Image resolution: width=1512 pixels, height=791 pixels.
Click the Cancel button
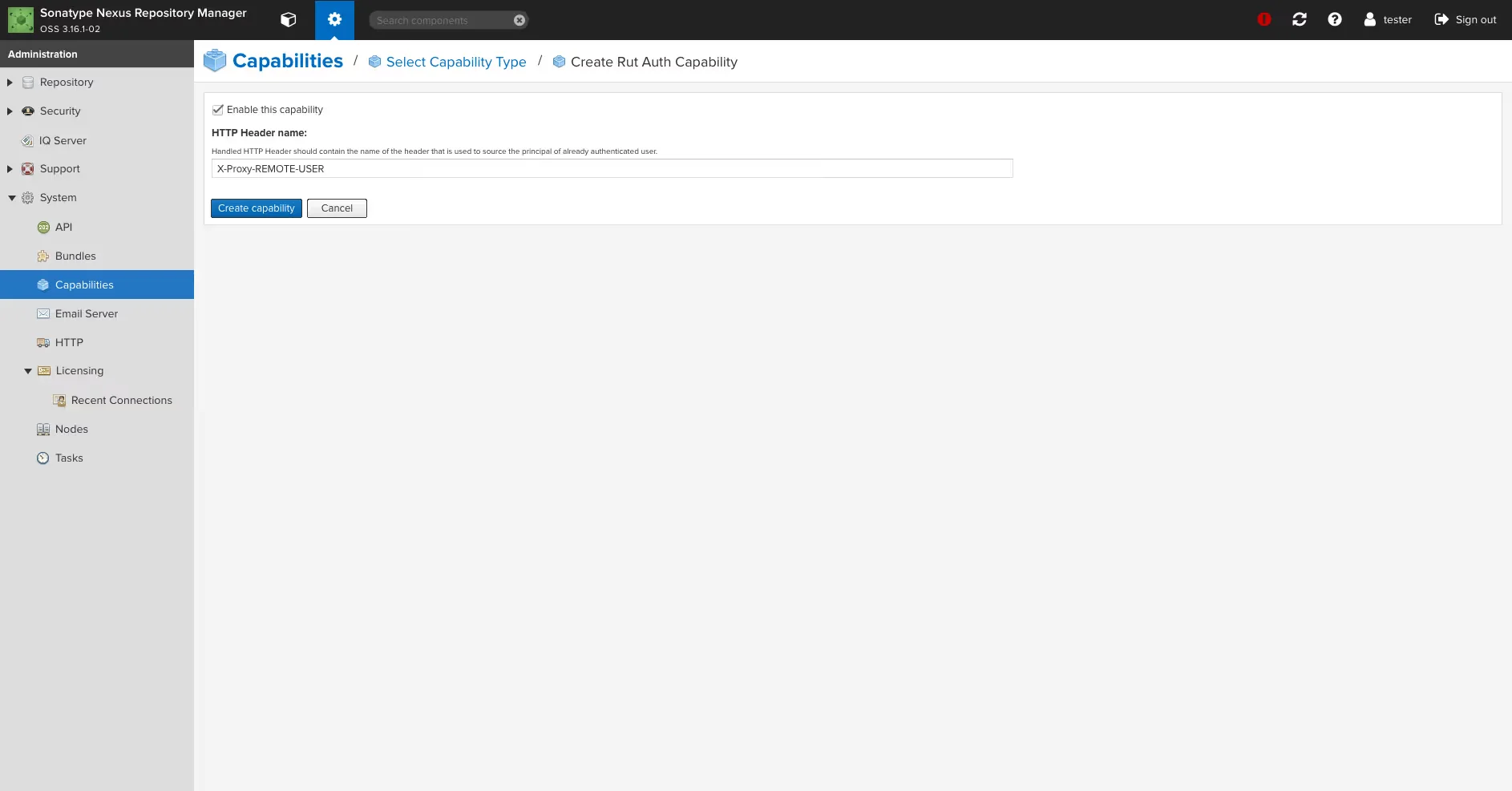[337, 208]
